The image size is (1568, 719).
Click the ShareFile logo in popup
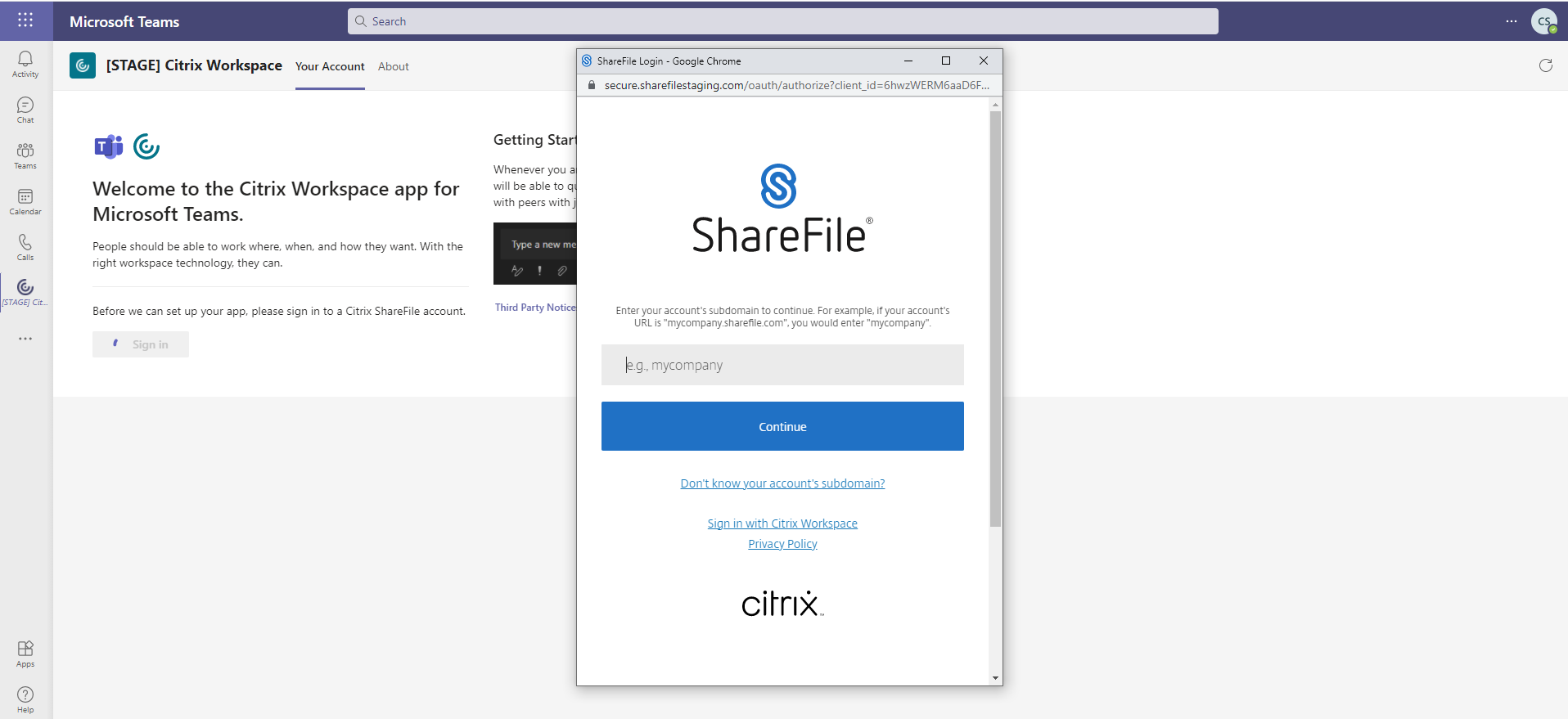782,209
